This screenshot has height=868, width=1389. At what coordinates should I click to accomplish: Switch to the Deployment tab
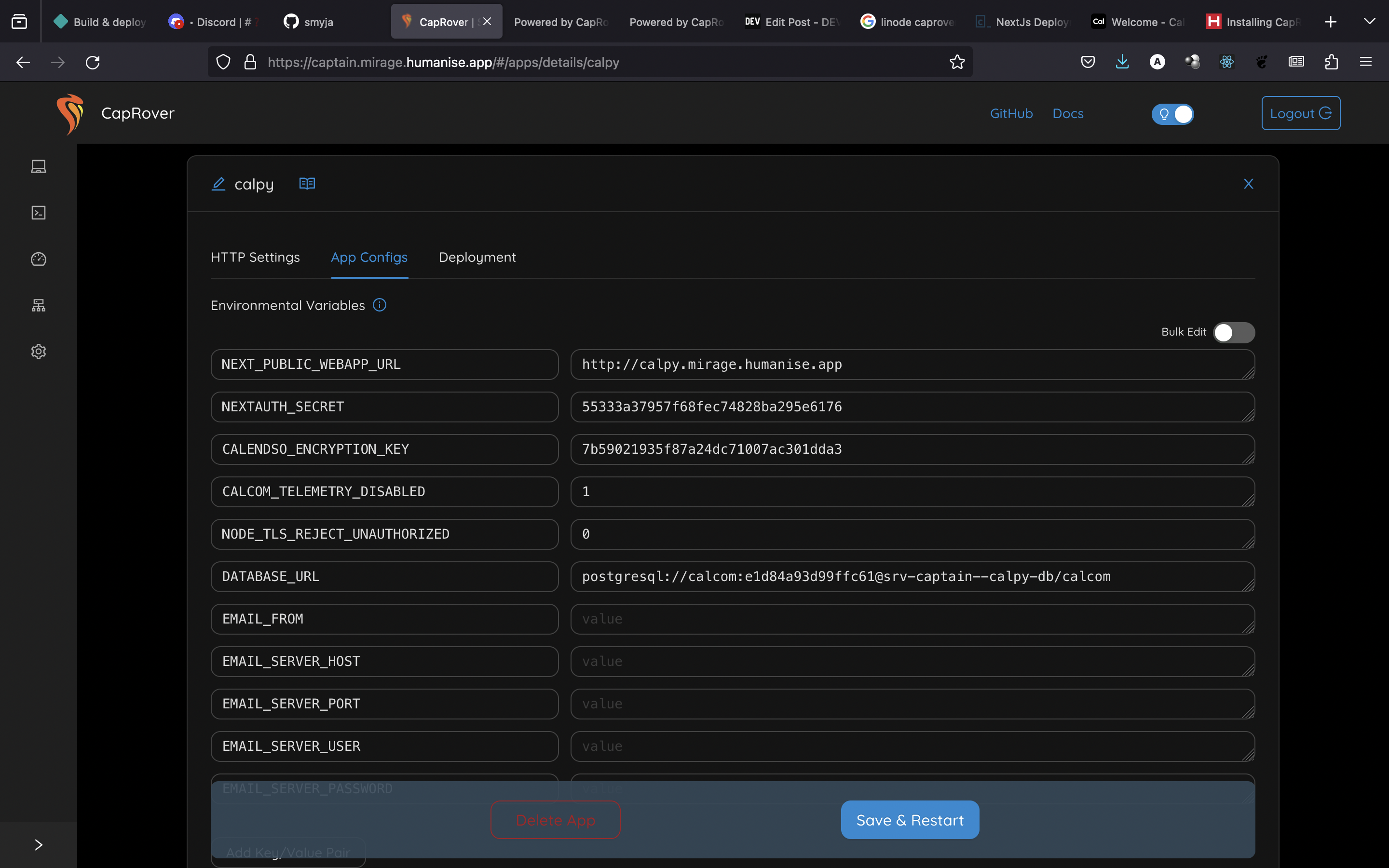click(x=477, y=257)
